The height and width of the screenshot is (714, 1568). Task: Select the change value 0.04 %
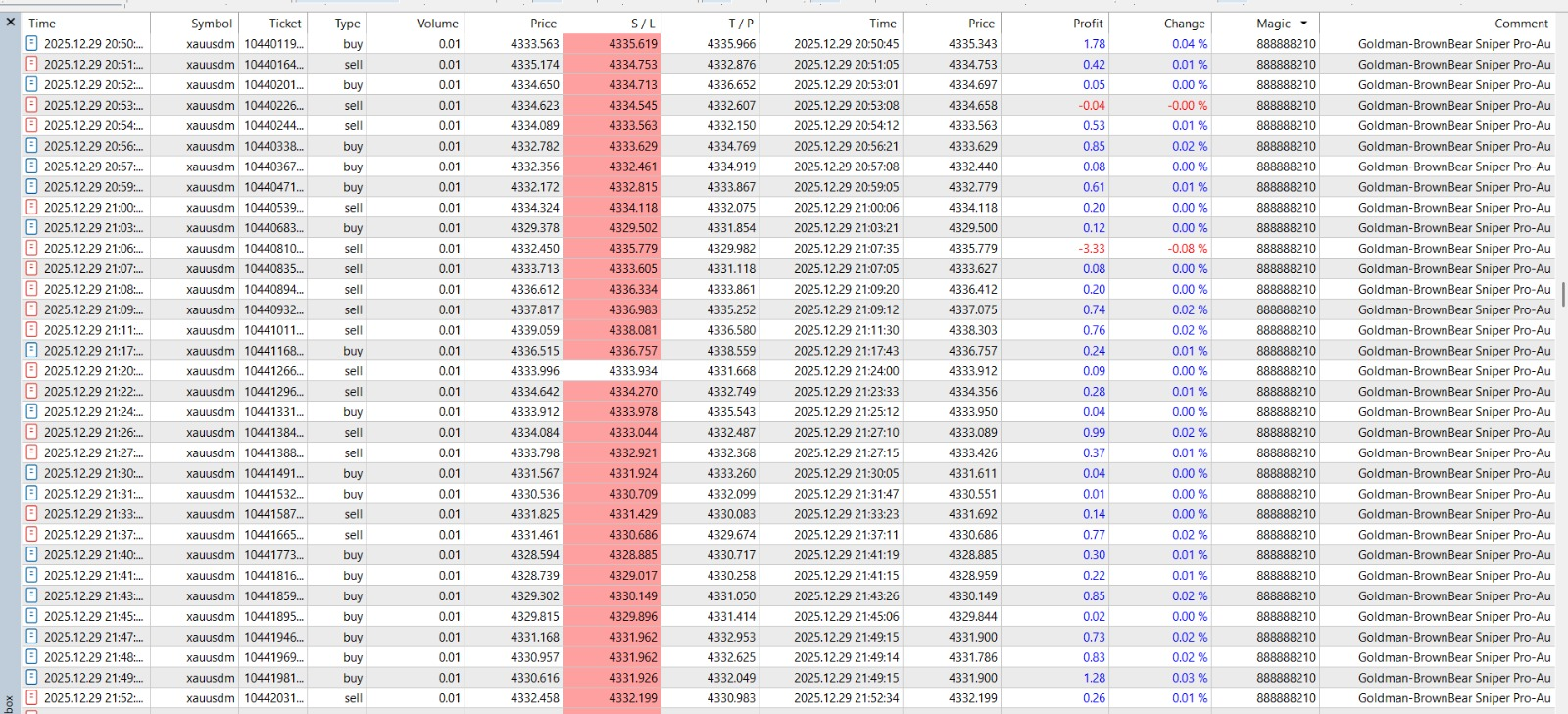(x=1190, y=44)
